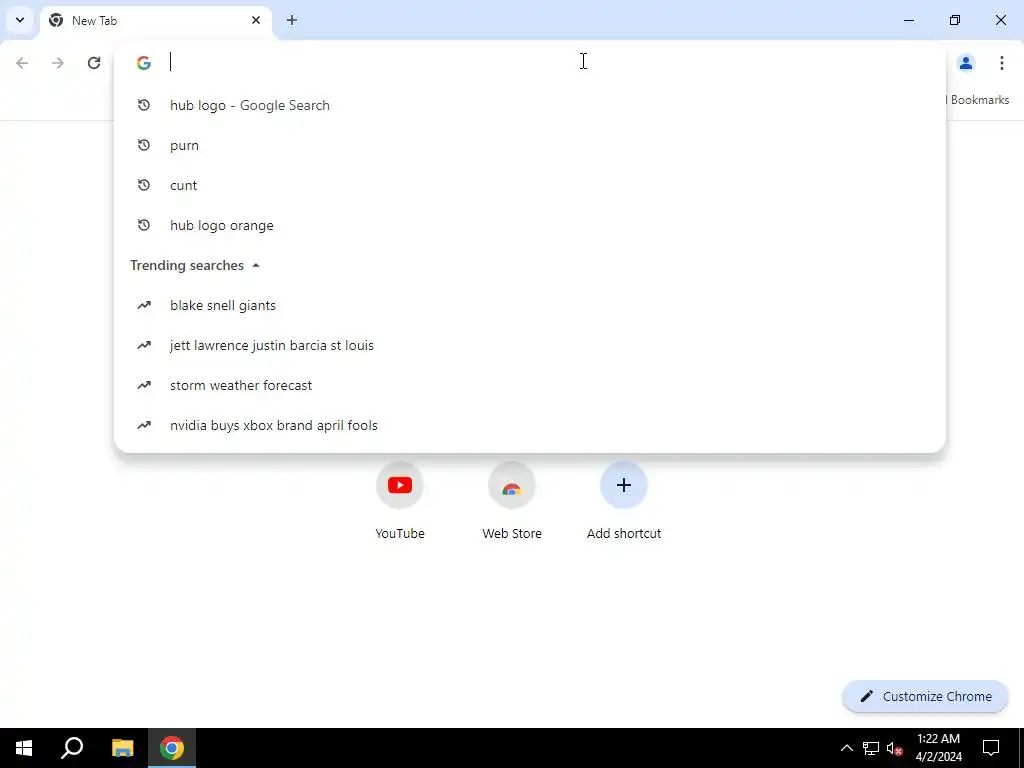Open the Windows Start menu
Image resolution: width=1024 pixels, height=768 pixels.
[24, 748]
